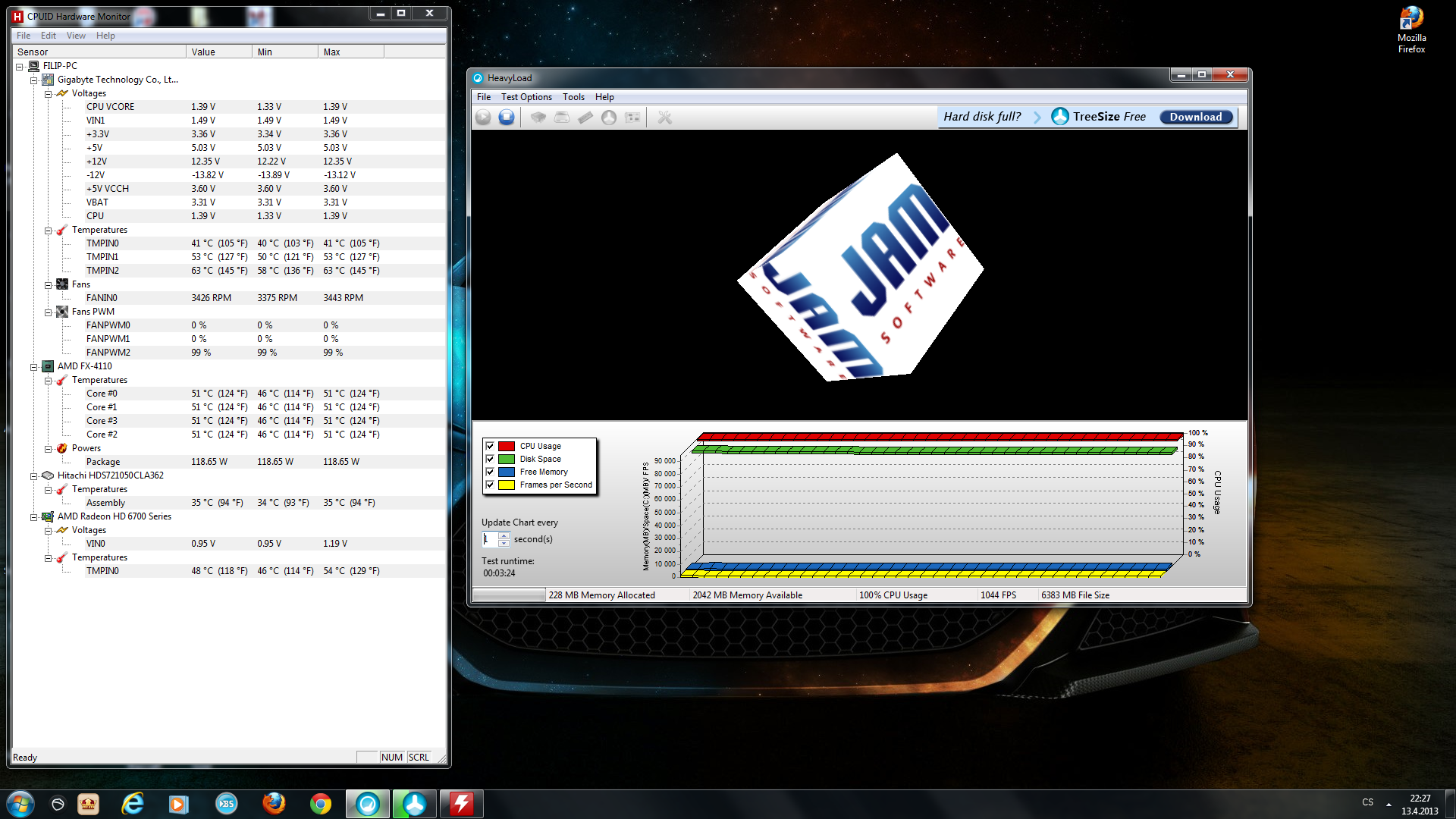Click the HeavyLoad title bar icon
This screenshot has width=1456, height=819.
[478, 77]
